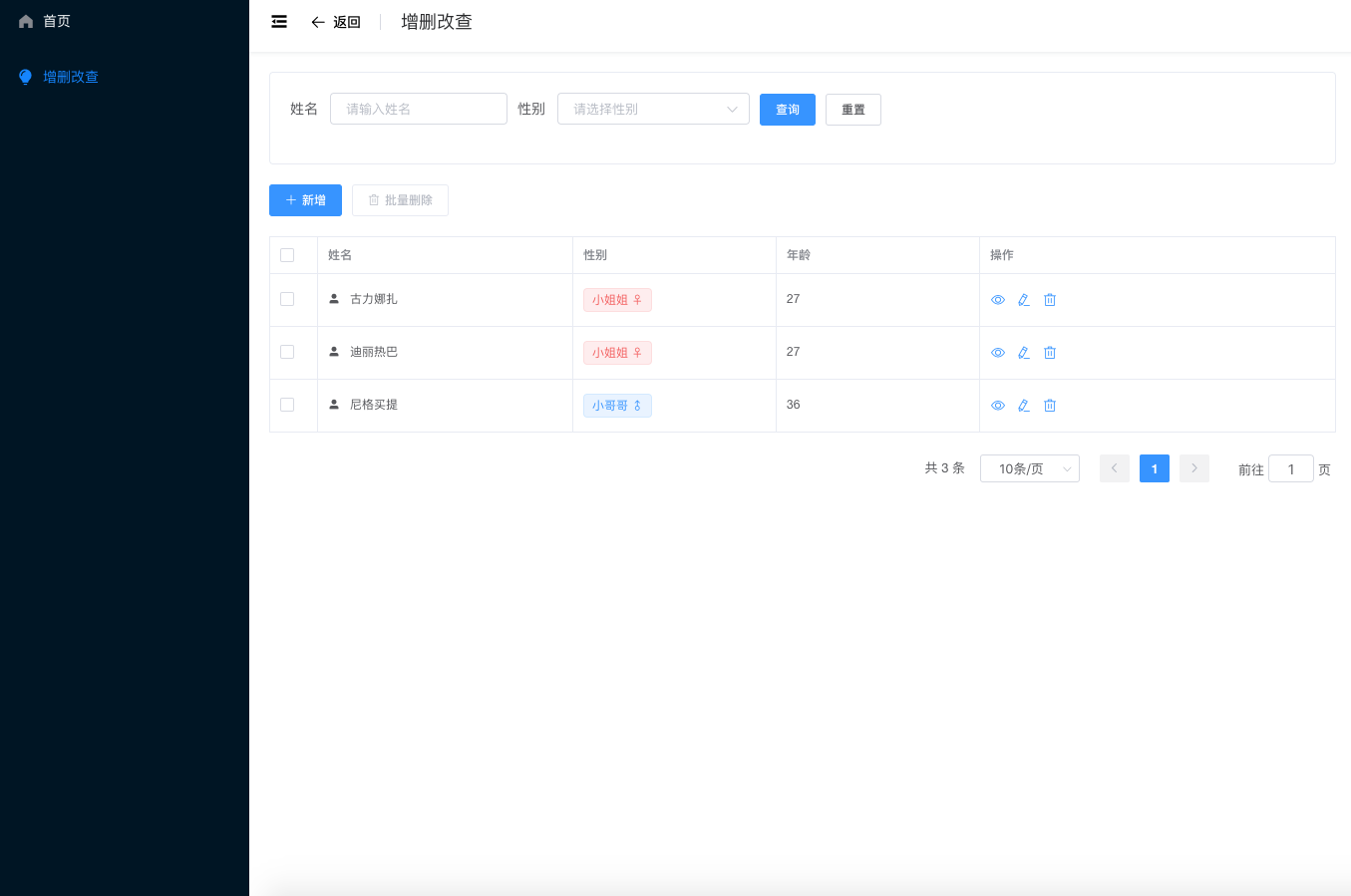
Task: Click the 姓名 search input field
Action: [419, 109]
